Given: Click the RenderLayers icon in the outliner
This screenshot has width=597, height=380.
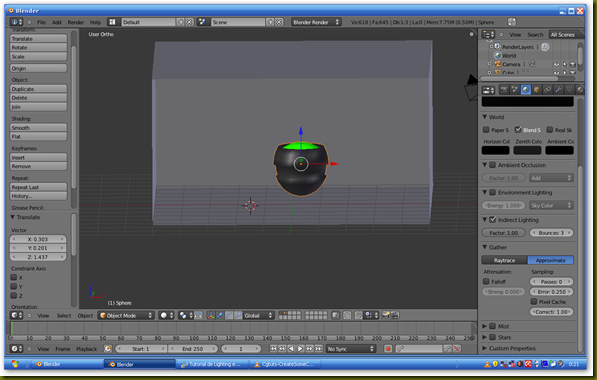Looking at the screenshot, I should click(x=497, y=46).
